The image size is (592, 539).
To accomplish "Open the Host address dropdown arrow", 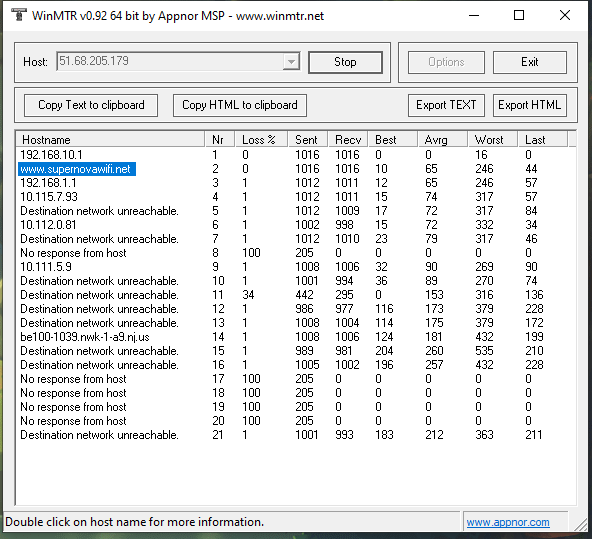I will point(291,62).
